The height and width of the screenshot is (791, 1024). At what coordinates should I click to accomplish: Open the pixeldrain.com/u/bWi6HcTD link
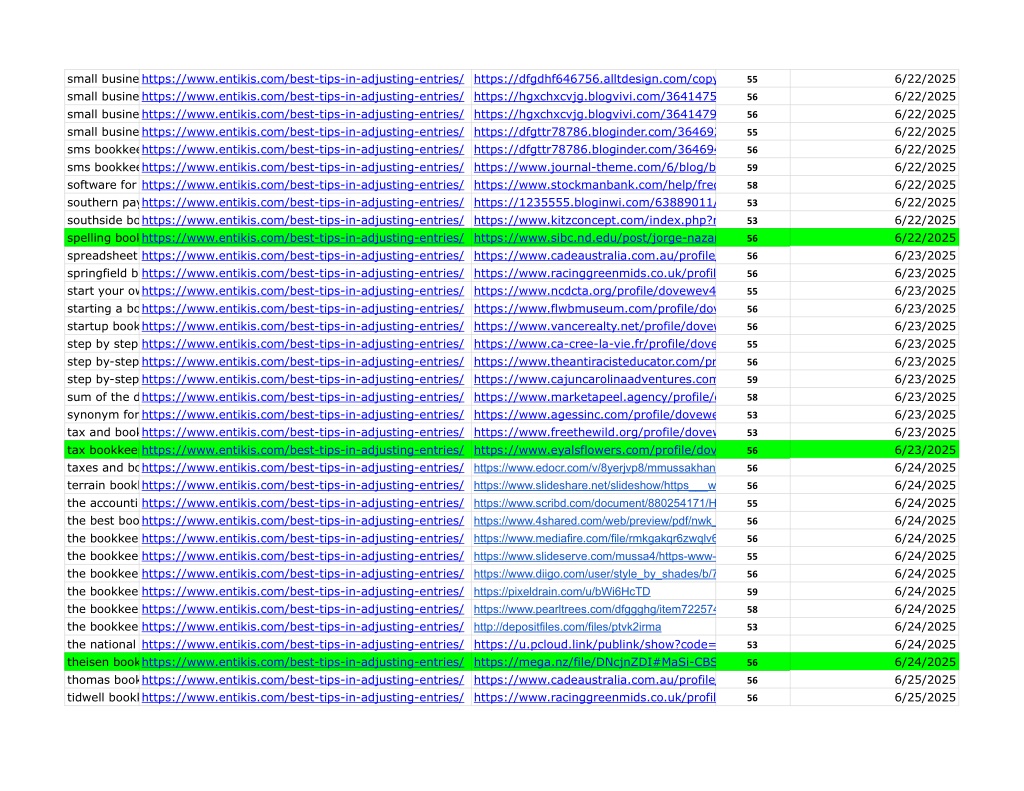(x=562, y=591)
